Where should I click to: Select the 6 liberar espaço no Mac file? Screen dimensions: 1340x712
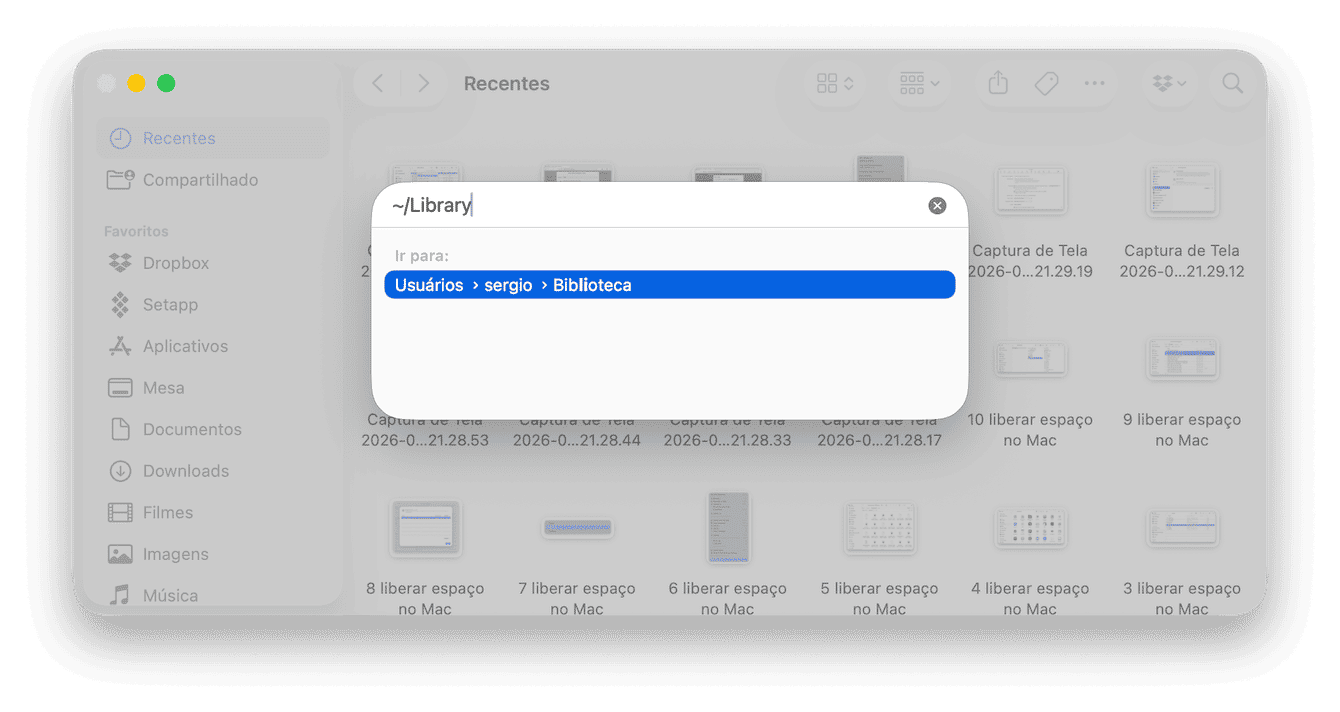coord(728,528)
